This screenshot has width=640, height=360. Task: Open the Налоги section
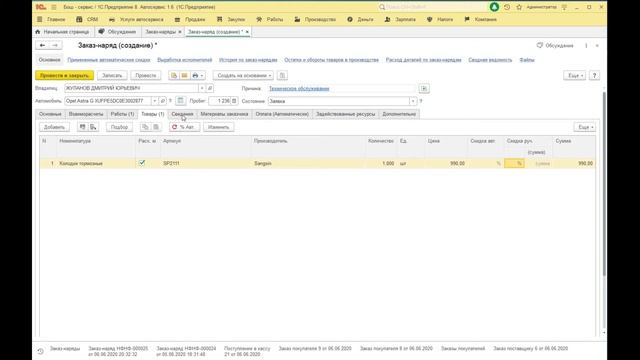coord(440,19)
